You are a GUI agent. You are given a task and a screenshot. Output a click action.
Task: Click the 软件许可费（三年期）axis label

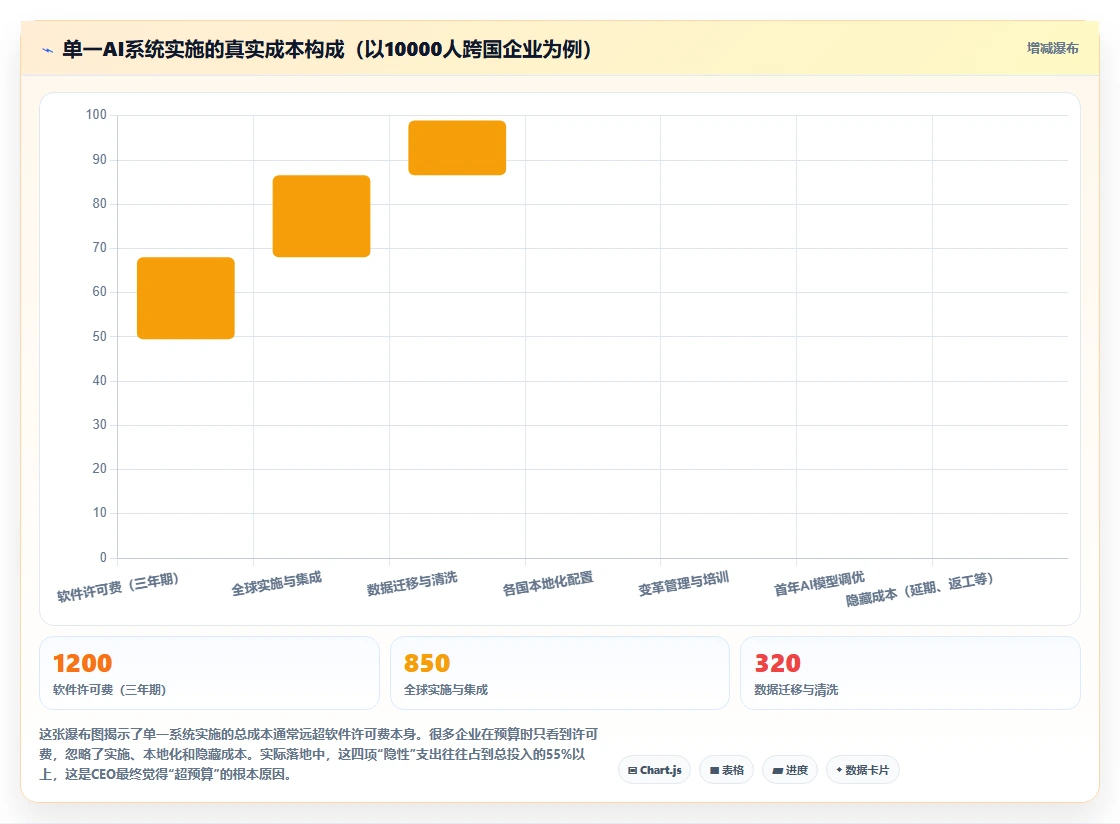click(x=119, y=587)
